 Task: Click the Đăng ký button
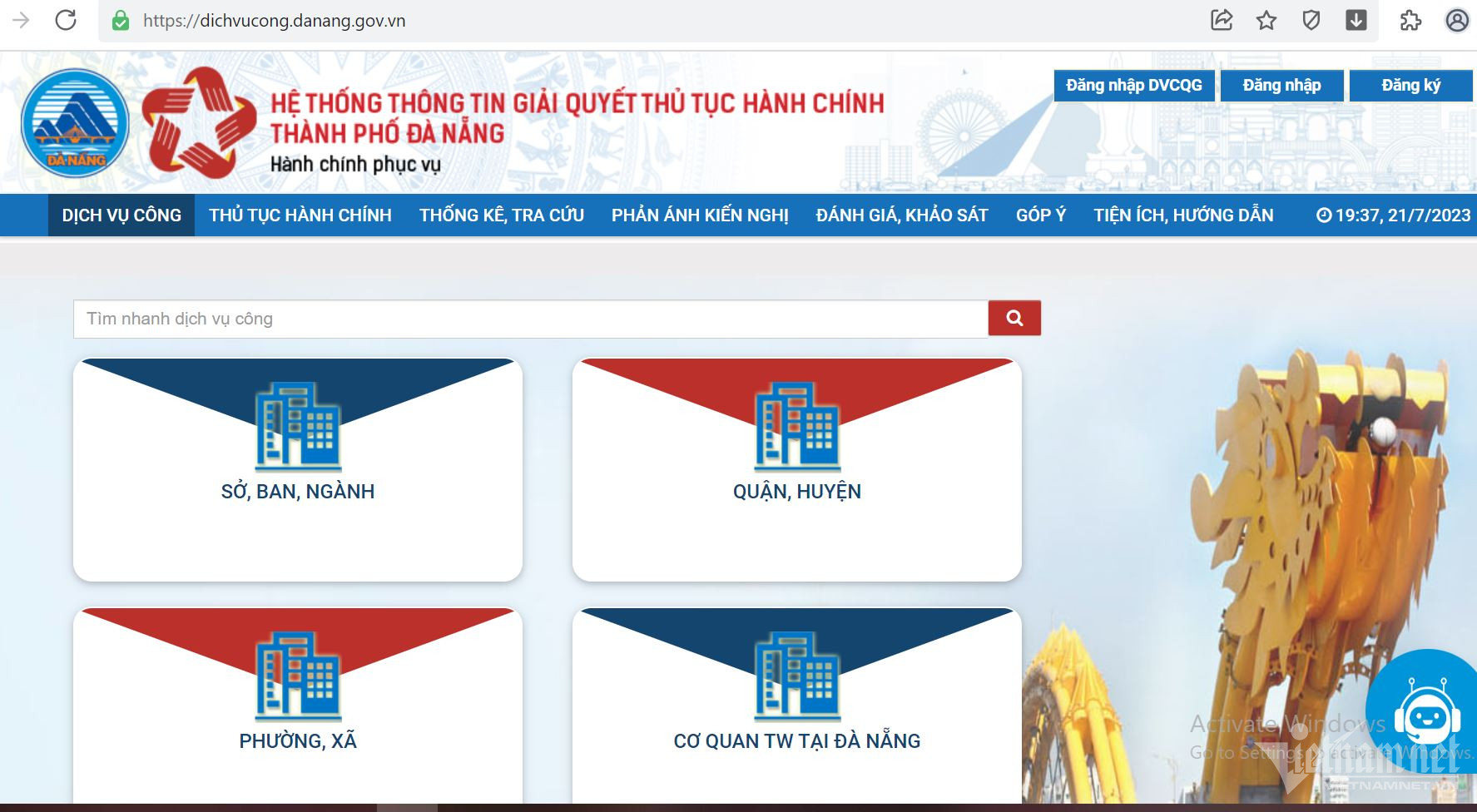[x=1410, y=86]
